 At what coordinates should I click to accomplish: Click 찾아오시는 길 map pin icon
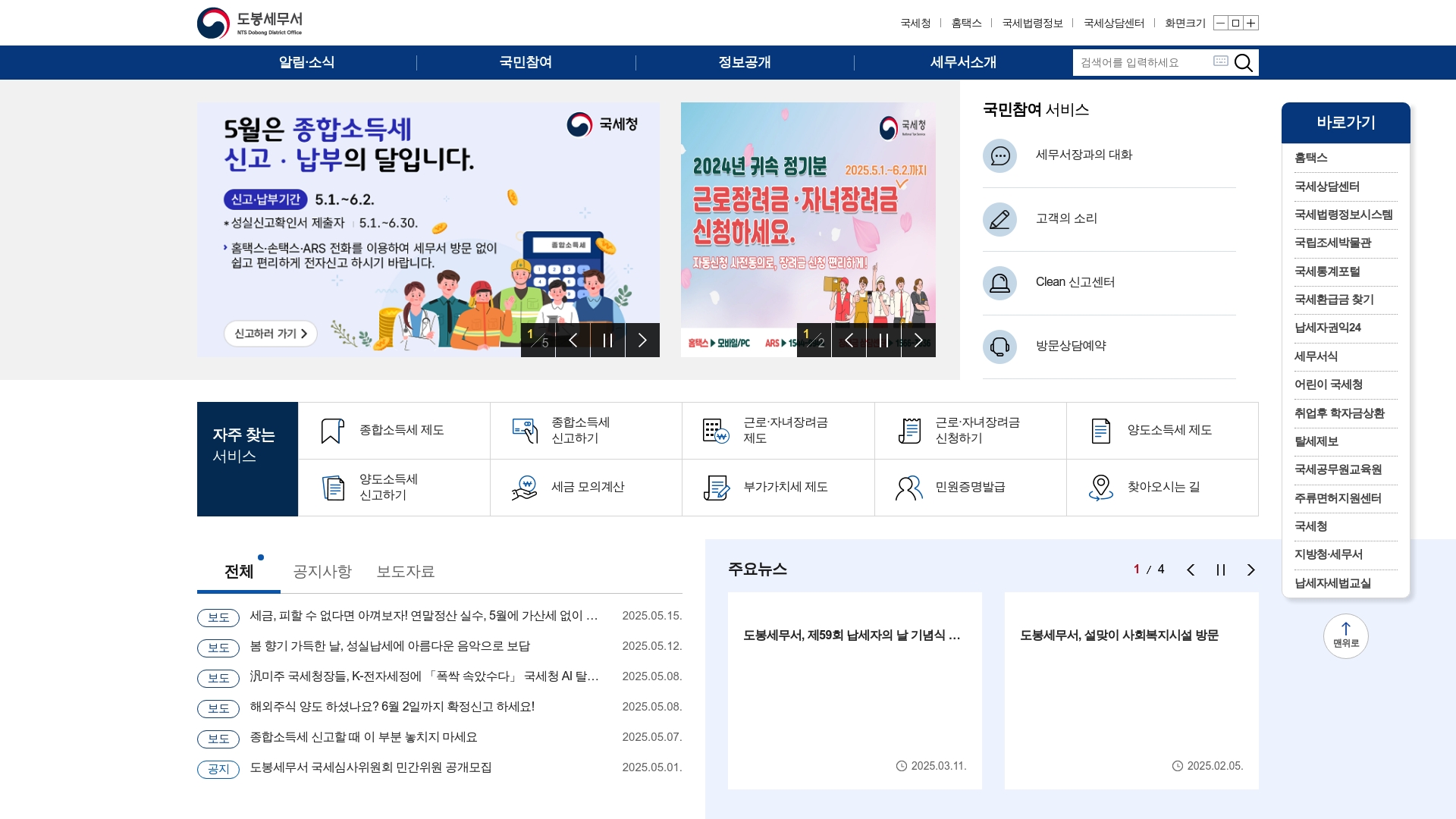1100,488
